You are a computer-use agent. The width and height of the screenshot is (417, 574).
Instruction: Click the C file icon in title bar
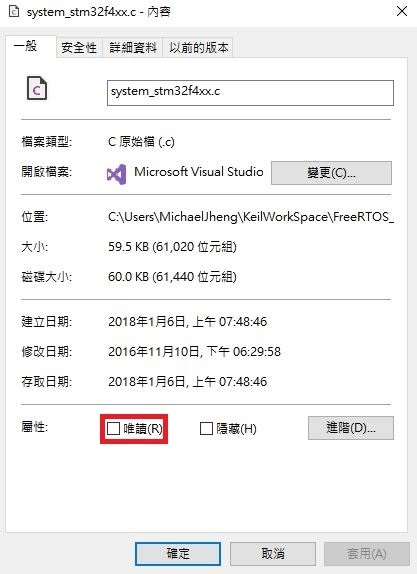[x=14, y=11]
